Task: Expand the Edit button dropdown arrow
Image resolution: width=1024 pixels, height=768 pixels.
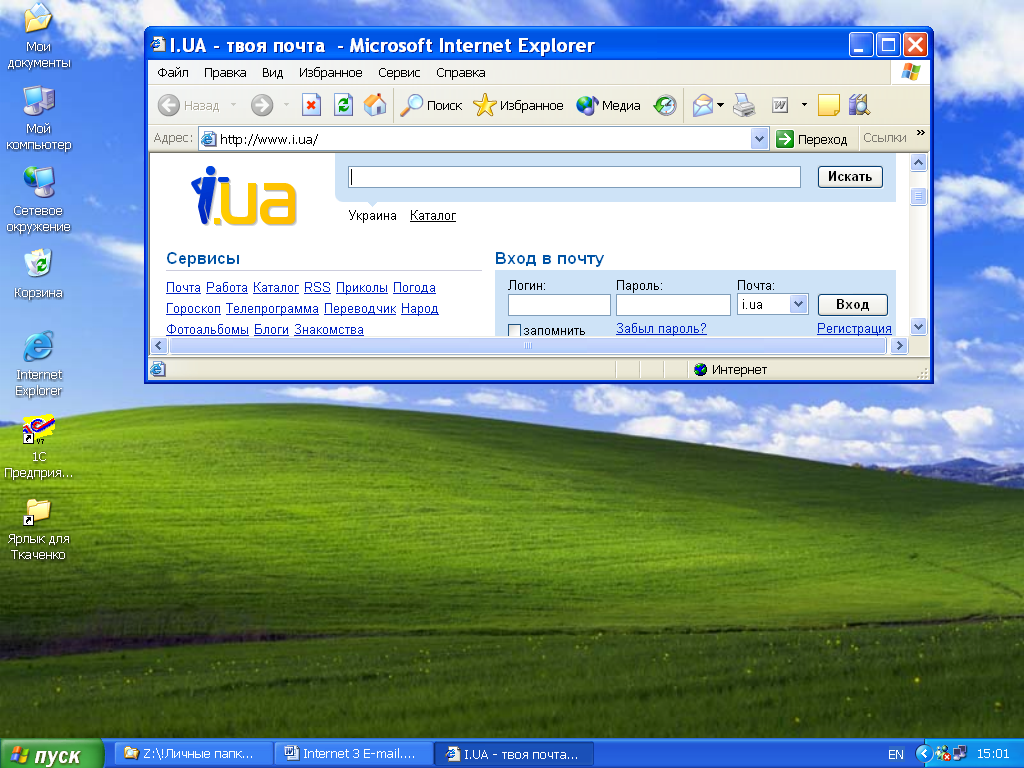Action: pos(804,105)
